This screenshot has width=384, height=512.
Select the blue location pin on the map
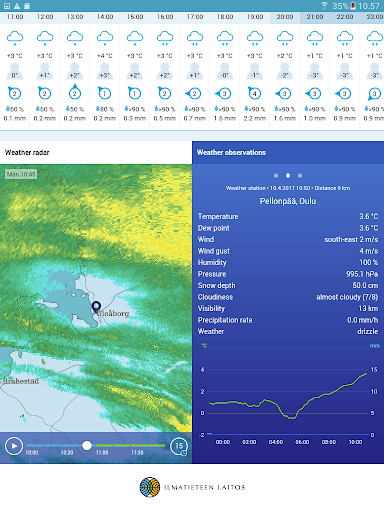[x=96, y=307]
